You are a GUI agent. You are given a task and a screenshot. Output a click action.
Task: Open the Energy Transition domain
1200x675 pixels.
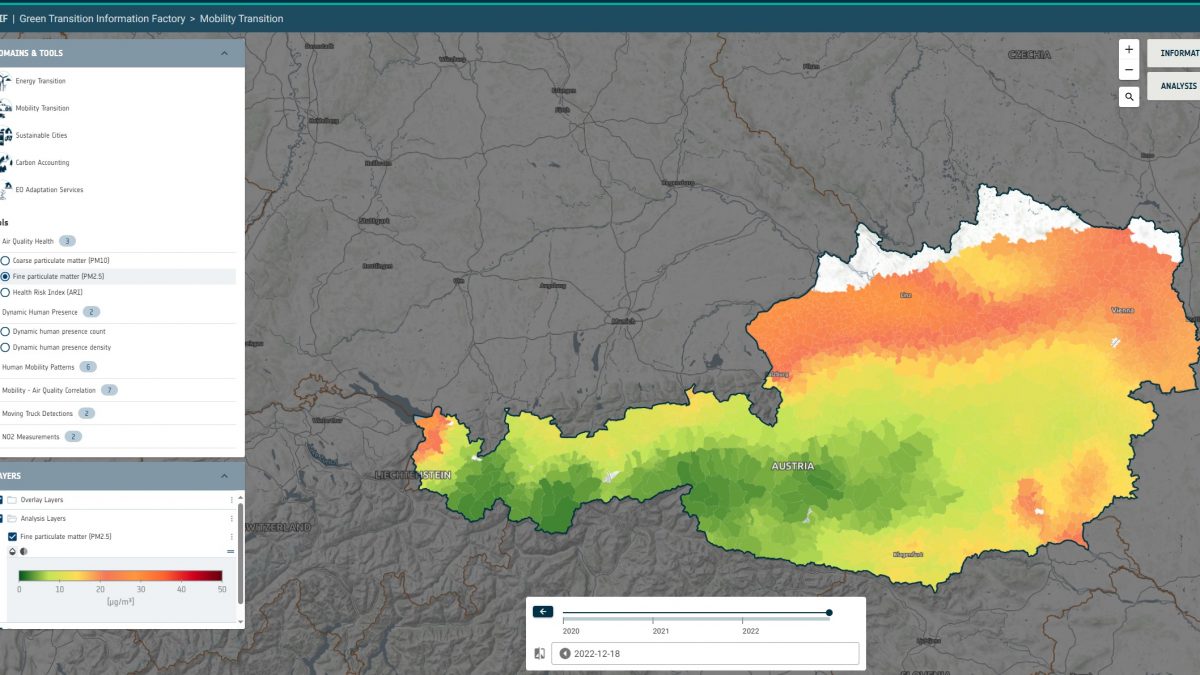point(40,81)
